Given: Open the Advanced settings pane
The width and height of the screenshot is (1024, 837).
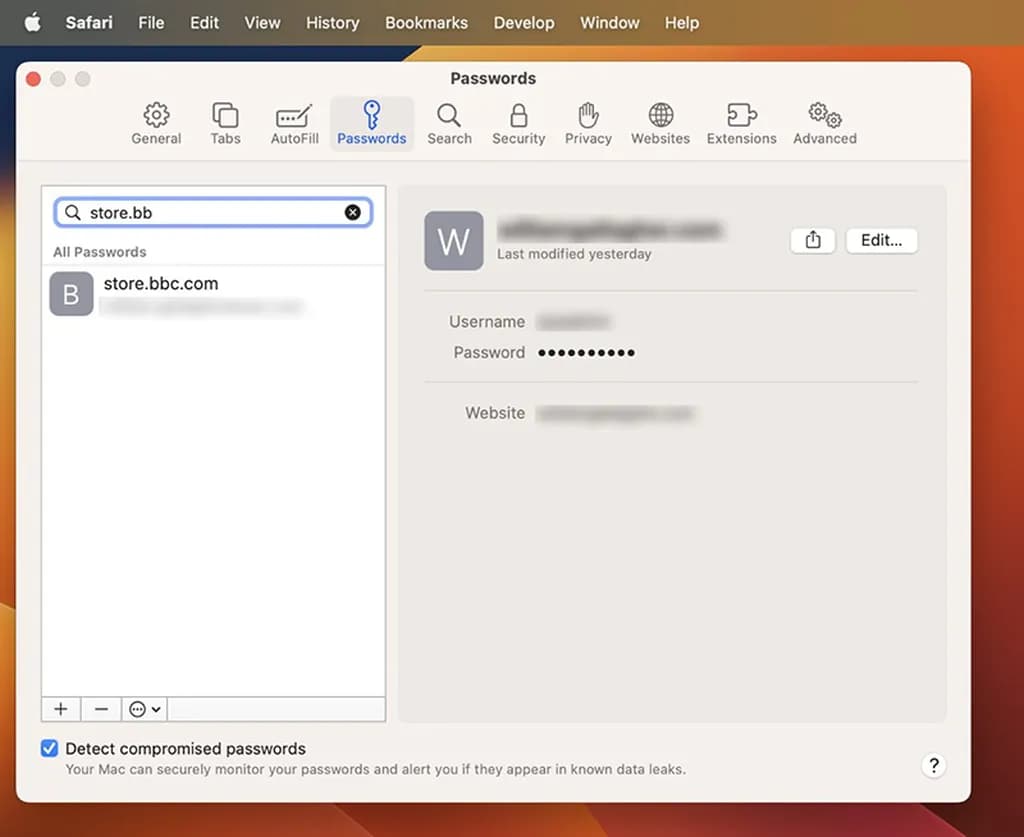Looking at the screenshot, I should [825, 124].
